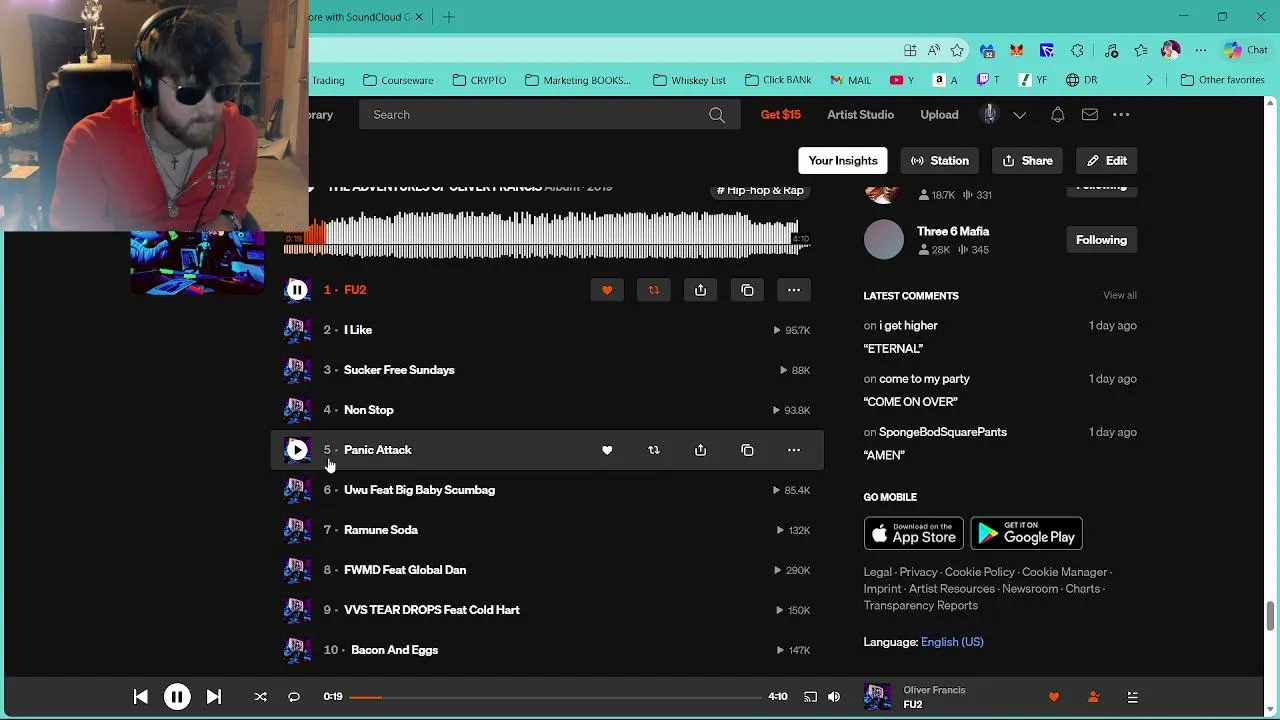Toggle repeat in the player bar
Image resolution: width=1280 pixels, height=720 pixels.
click(x=294, y=697)
